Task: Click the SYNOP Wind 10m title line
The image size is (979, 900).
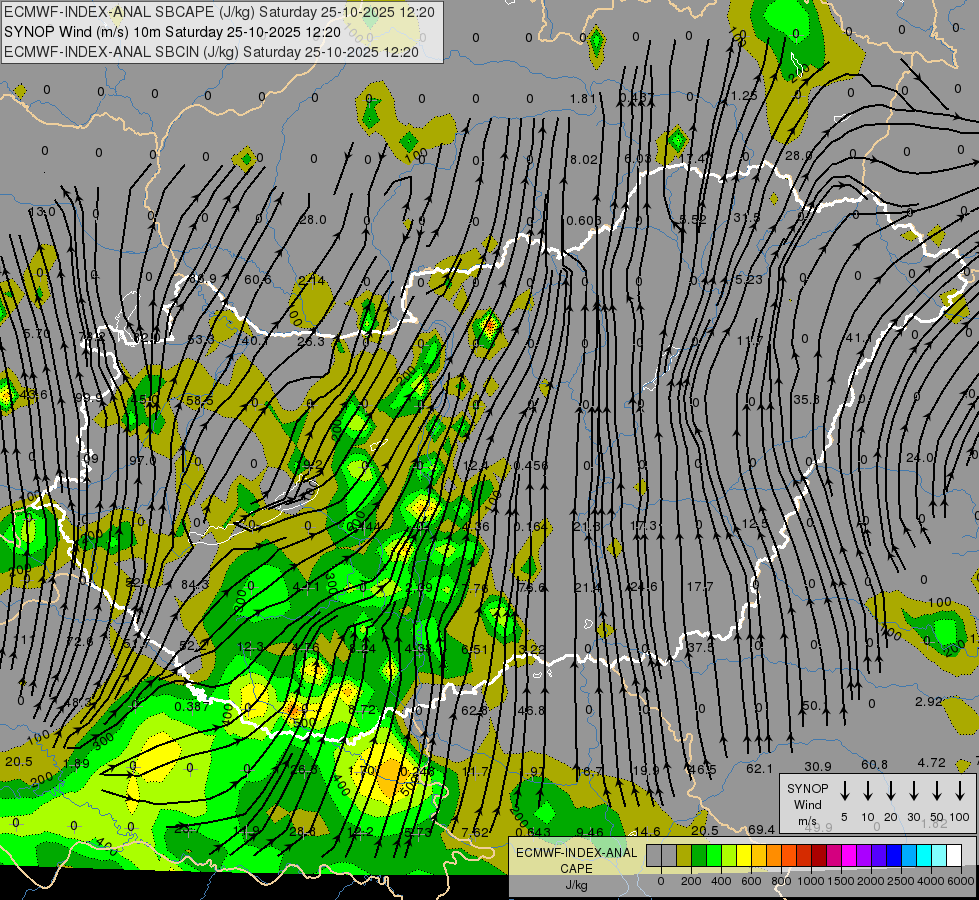Action: tap(172, 32)
